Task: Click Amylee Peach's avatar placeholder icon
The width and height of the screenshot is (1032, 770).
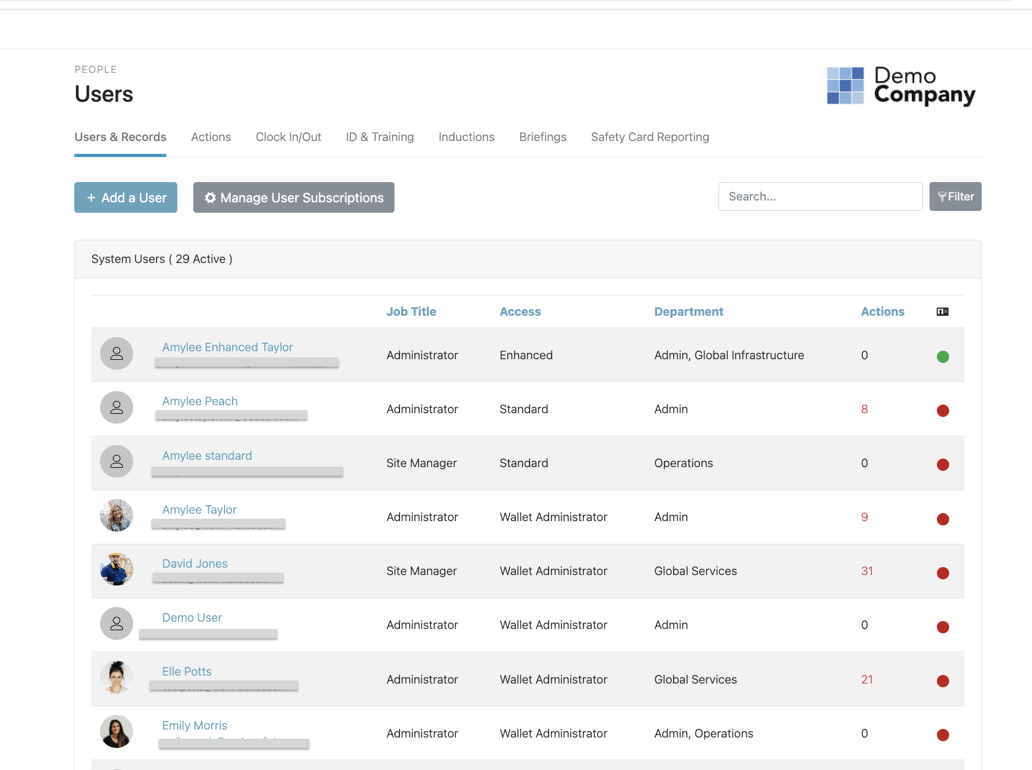Action: pyautogui.click(x=116, y=407)
